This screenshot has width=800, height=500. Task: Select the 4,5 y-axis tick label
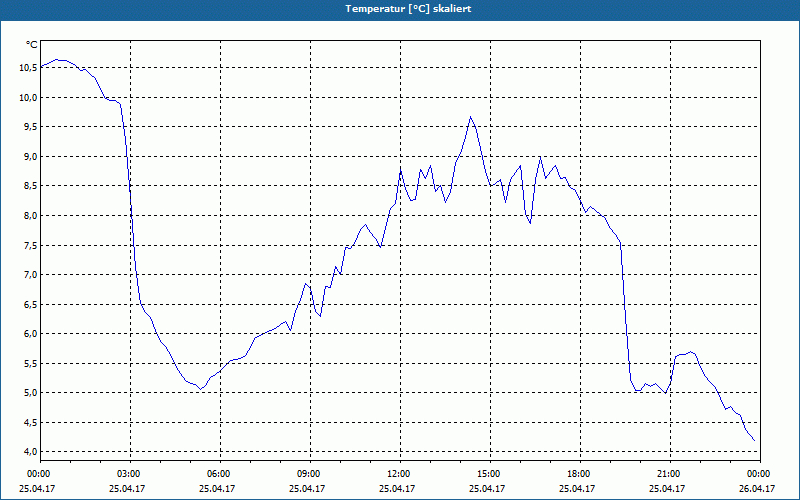(31, 422)
